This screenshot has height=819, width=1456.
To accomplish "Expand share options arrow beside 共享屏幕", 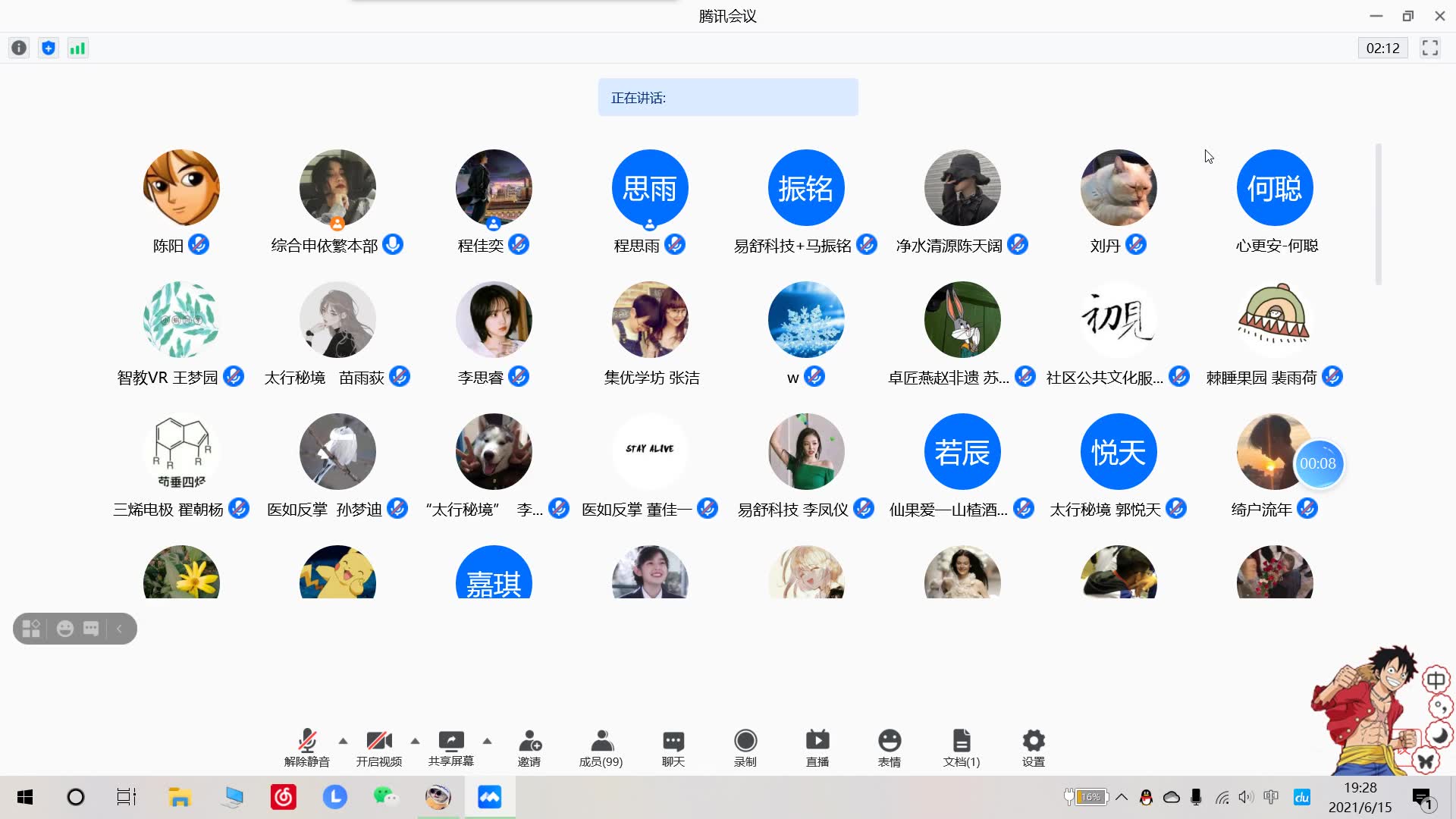I will click(x=487, y=741).
